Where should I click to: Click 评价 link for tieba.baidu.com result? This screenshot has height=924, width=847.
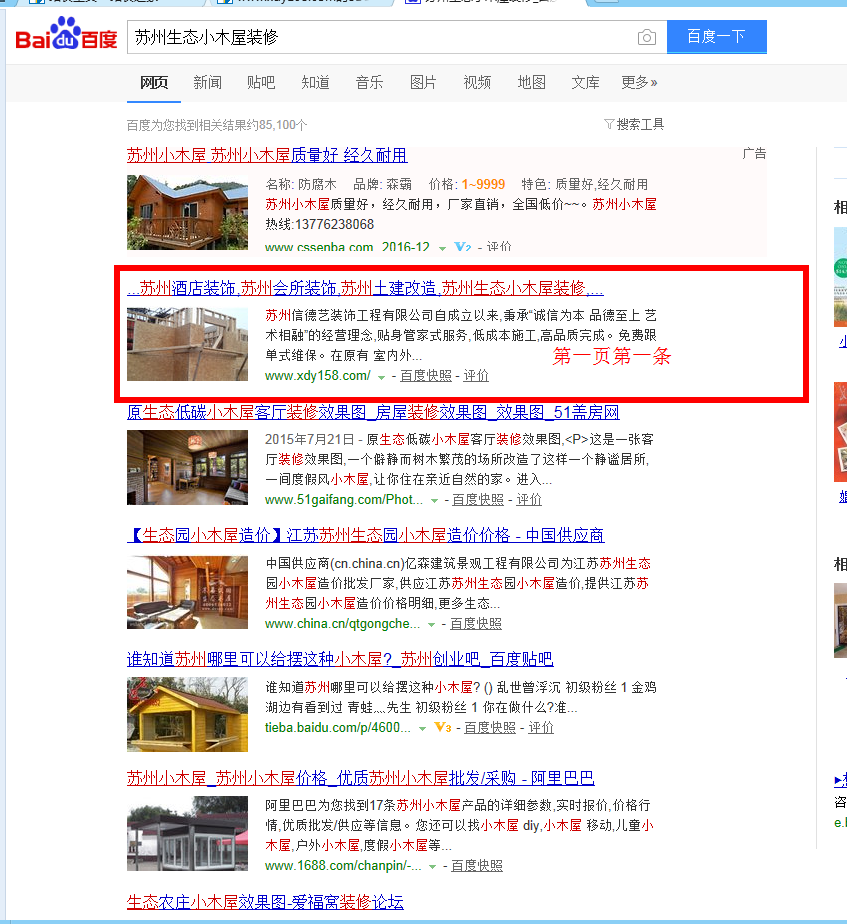click(541, 728)
